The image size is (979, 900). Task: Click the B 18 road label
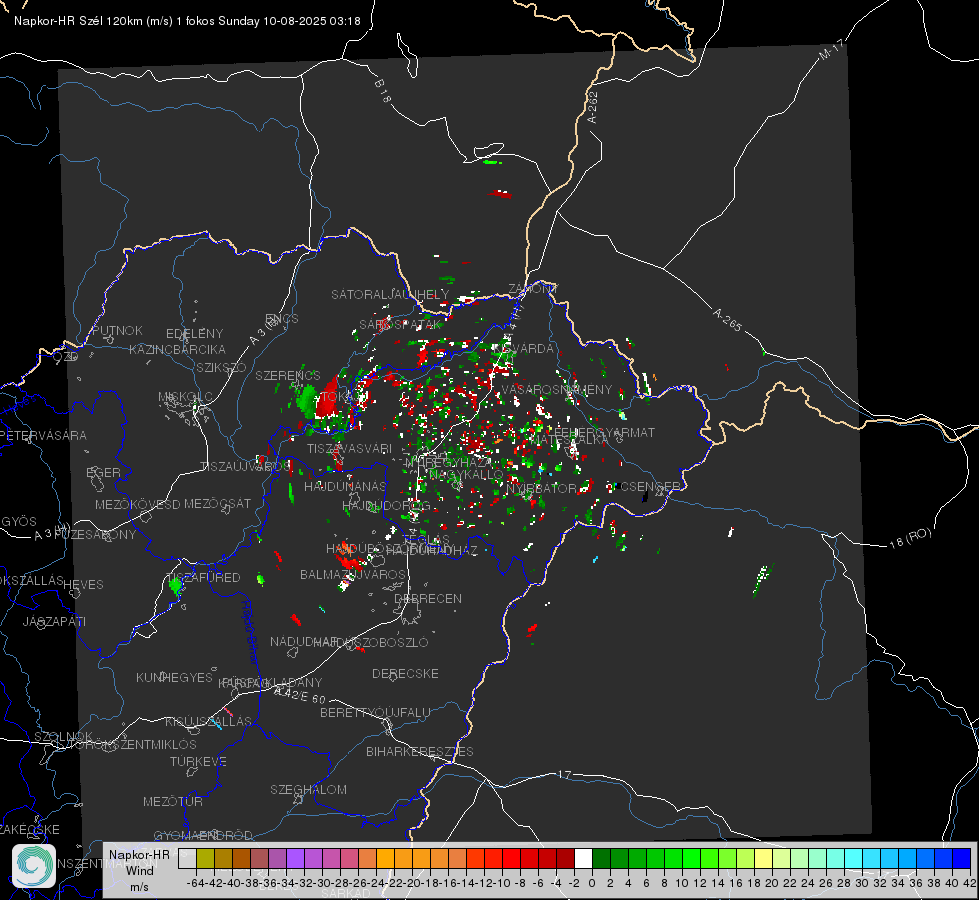(x=382, y=91)
